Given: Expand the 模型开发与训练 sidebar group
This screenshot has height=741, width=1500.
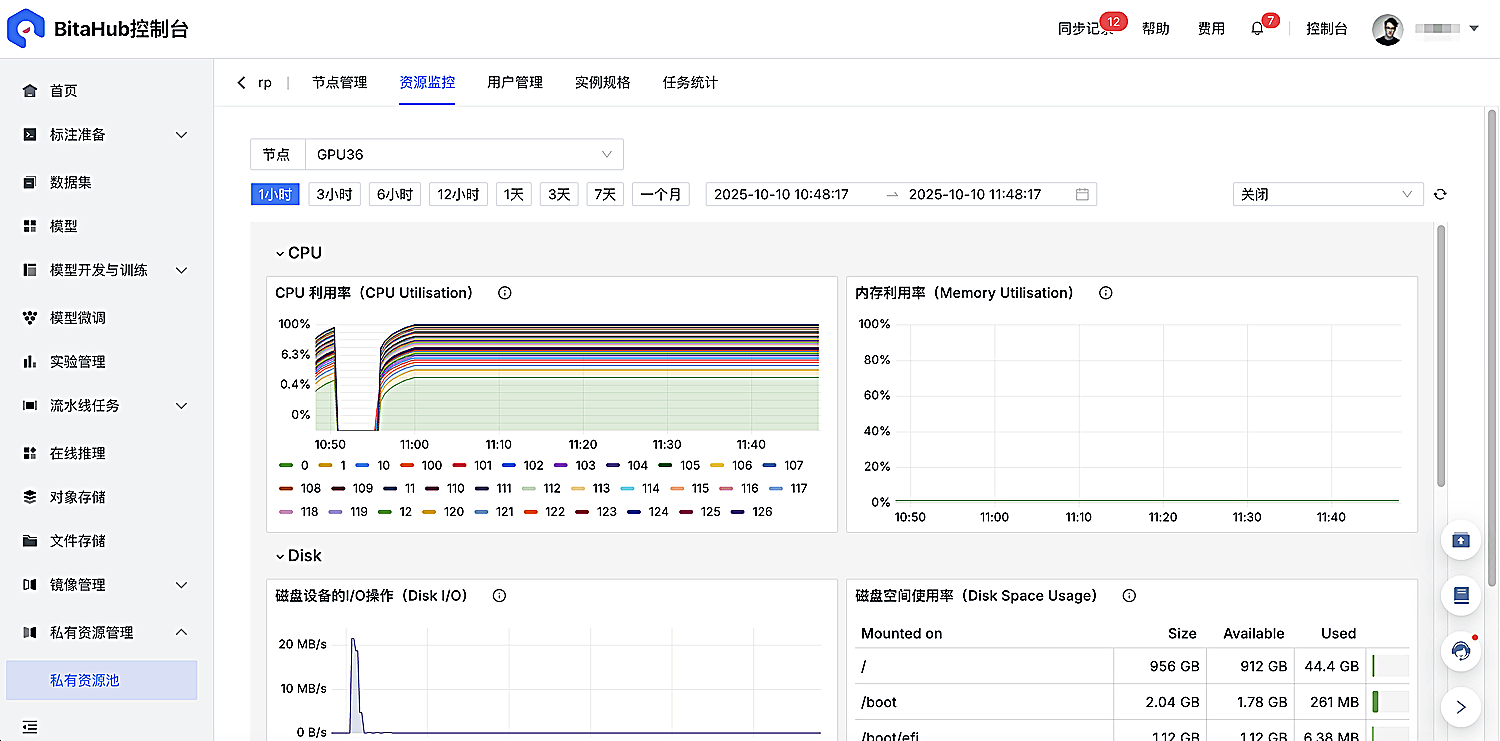Looking at the screenshot, I should [105, 270].
